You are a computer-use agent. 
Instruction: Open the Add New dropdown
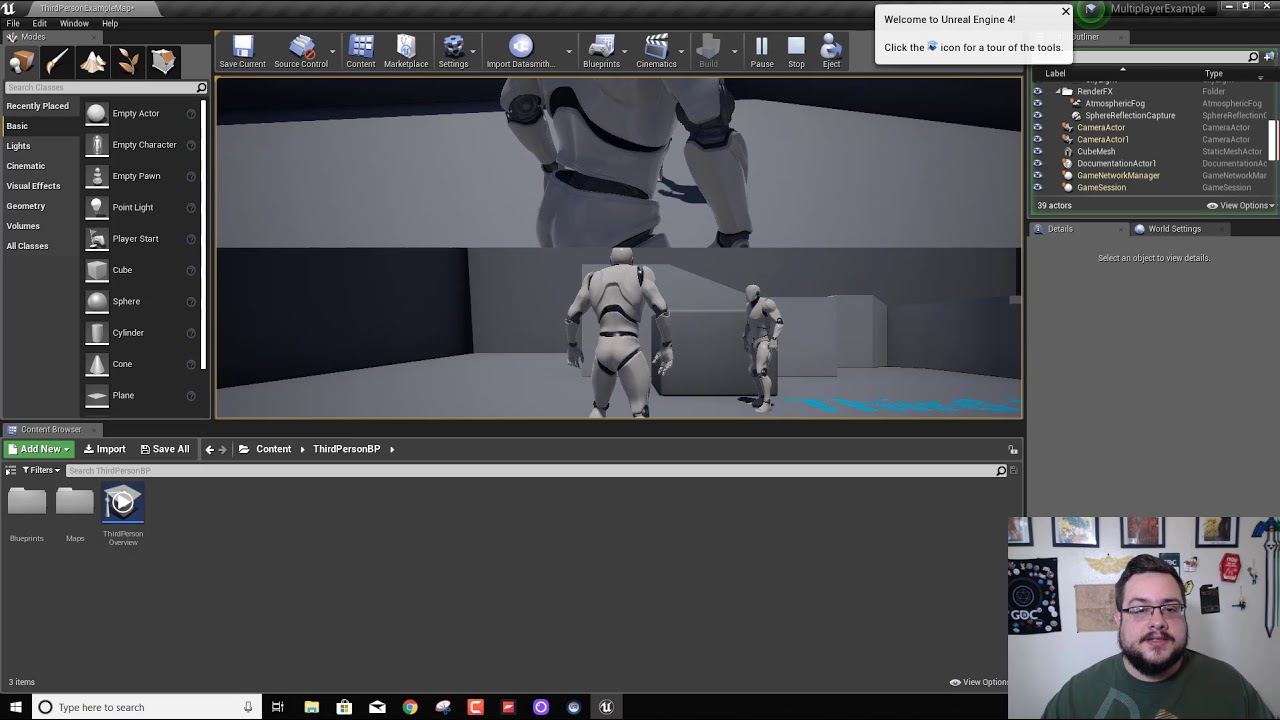39,449
